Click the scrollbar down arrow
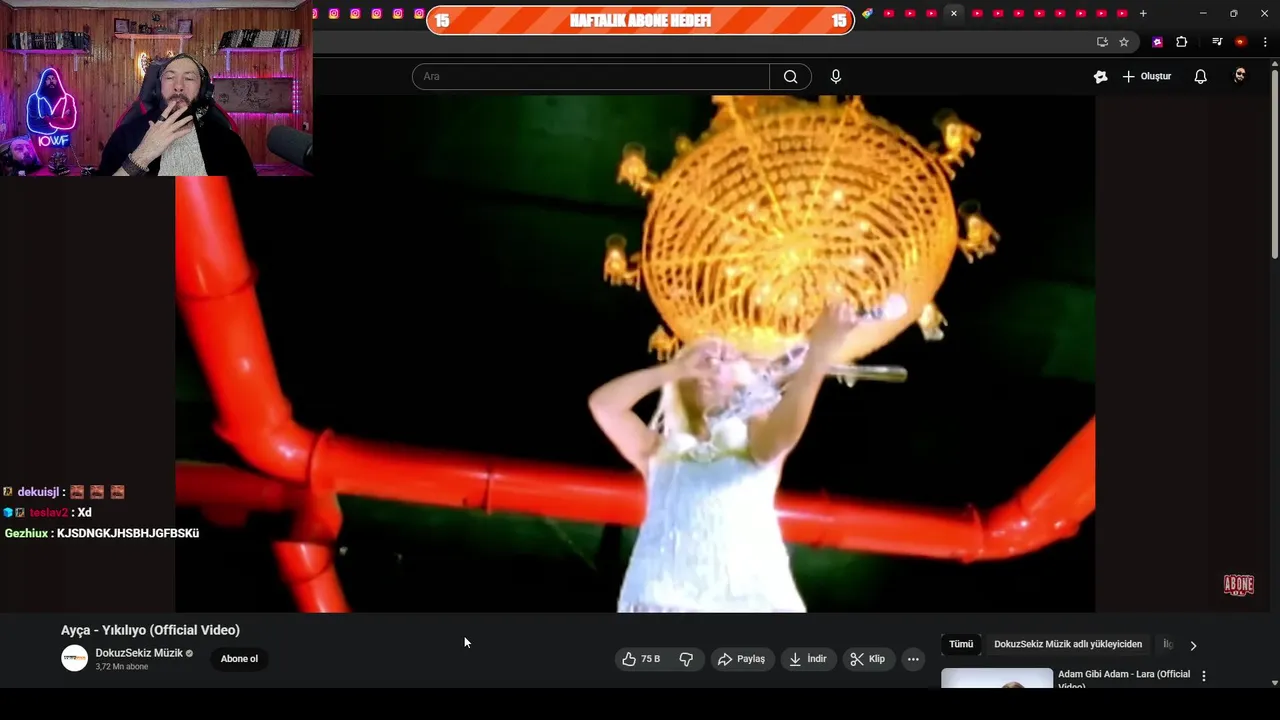1280x720 pixels. point(1274,683)
